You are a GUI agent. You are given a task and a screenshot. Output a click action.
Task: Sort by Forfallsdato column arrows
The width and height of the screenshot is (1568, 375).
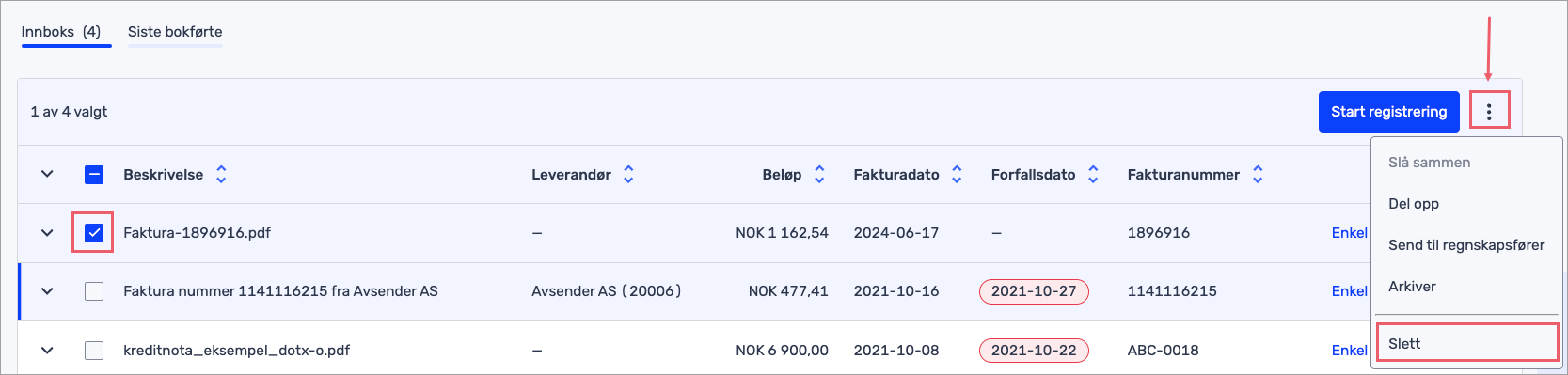pyautogui.click(x=1093, y=174)
